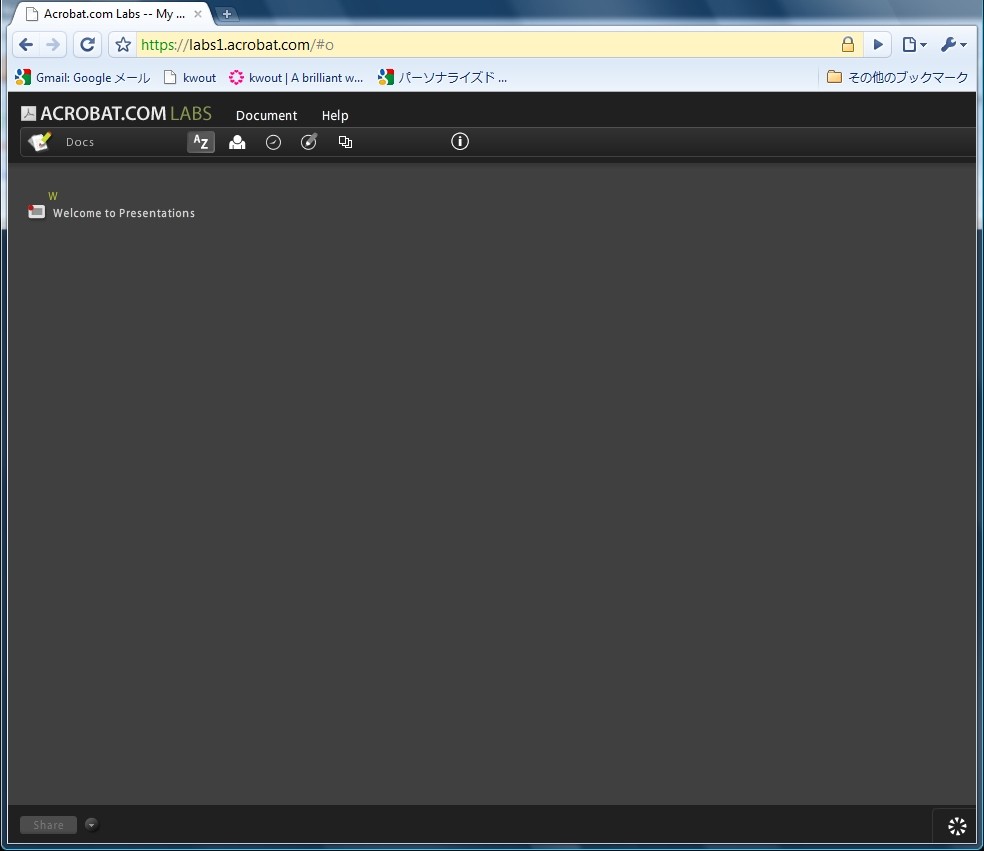Sort documents by author icon
The width and height of the screenshot is (984, 851).
237,142
